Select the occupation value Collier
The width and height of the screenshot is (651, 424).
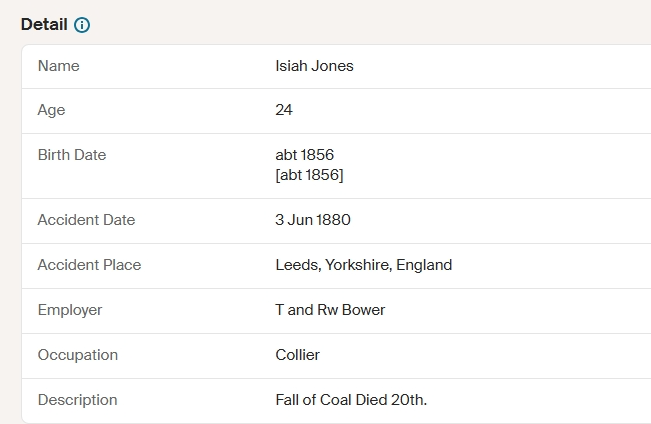point(297,355)
